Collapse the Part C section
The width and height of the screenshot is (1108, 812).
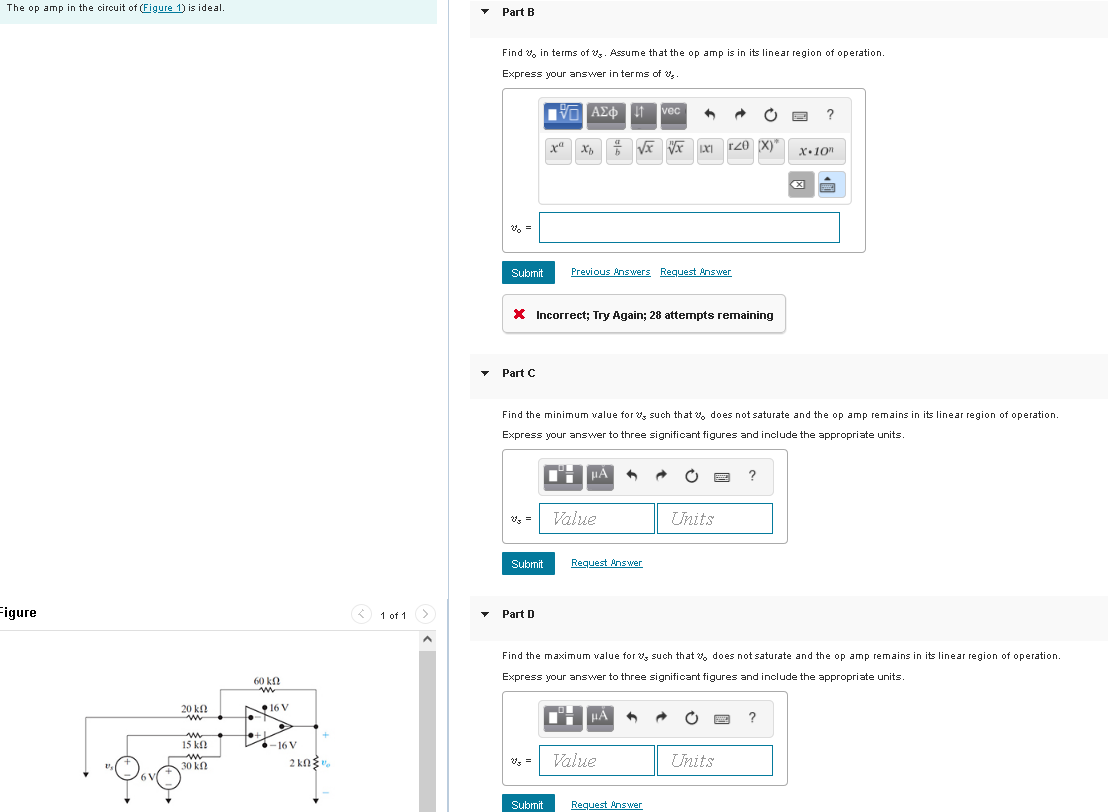[485, 373]
